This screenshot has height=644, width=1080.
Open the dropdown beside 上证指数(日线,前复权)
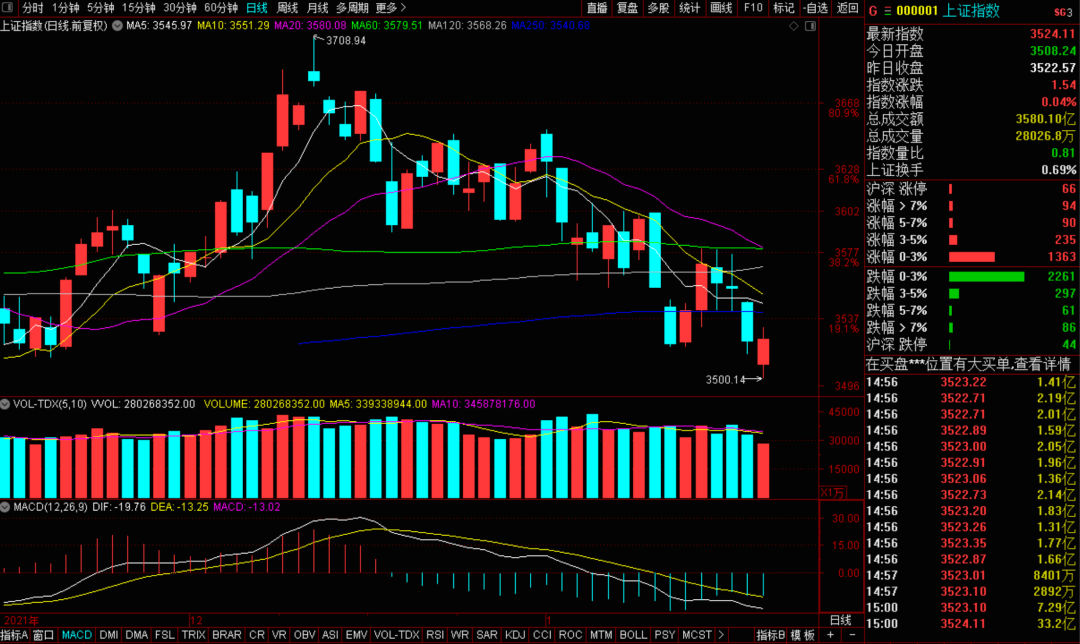[x=117, y=25]
